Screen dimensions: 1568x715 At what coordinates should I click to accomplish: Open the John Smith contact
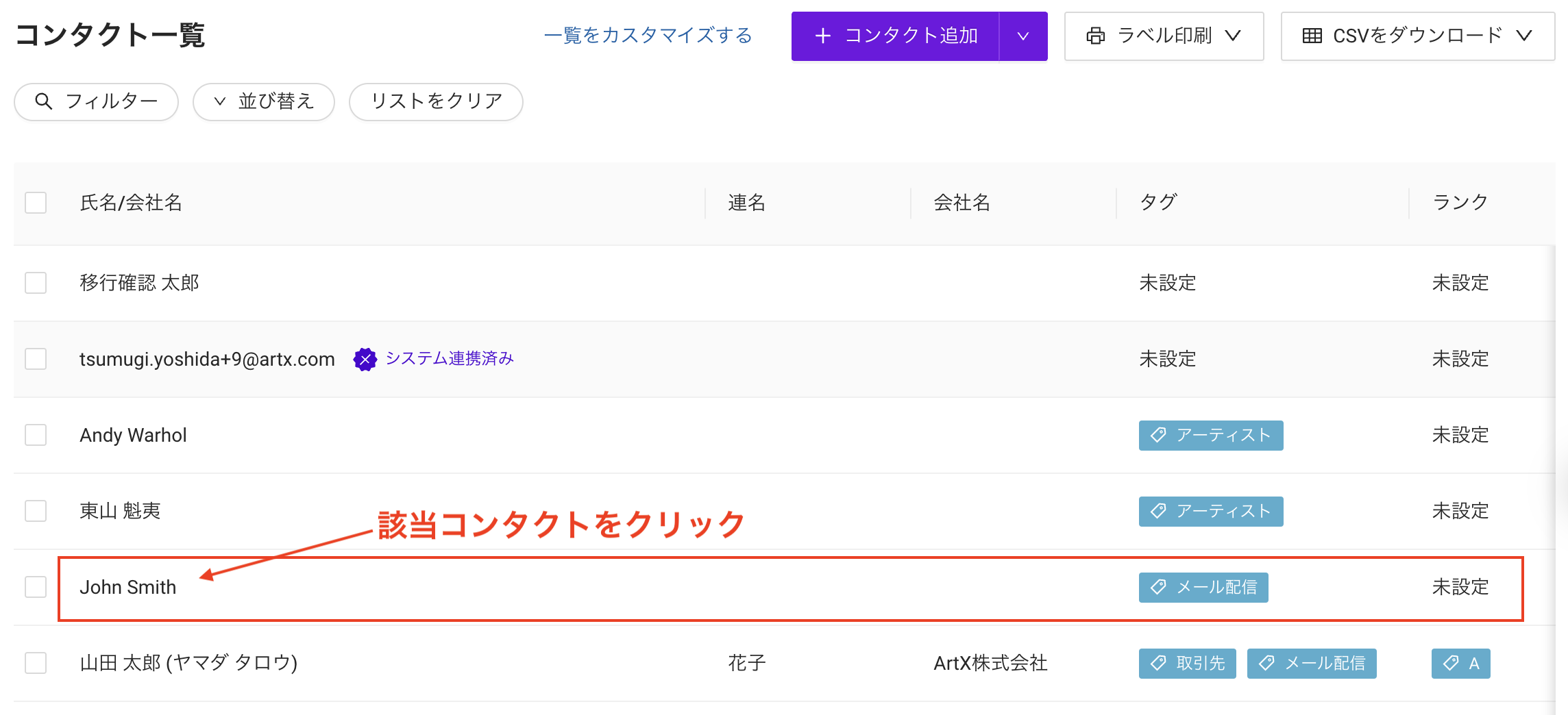(x=127, y=588)
